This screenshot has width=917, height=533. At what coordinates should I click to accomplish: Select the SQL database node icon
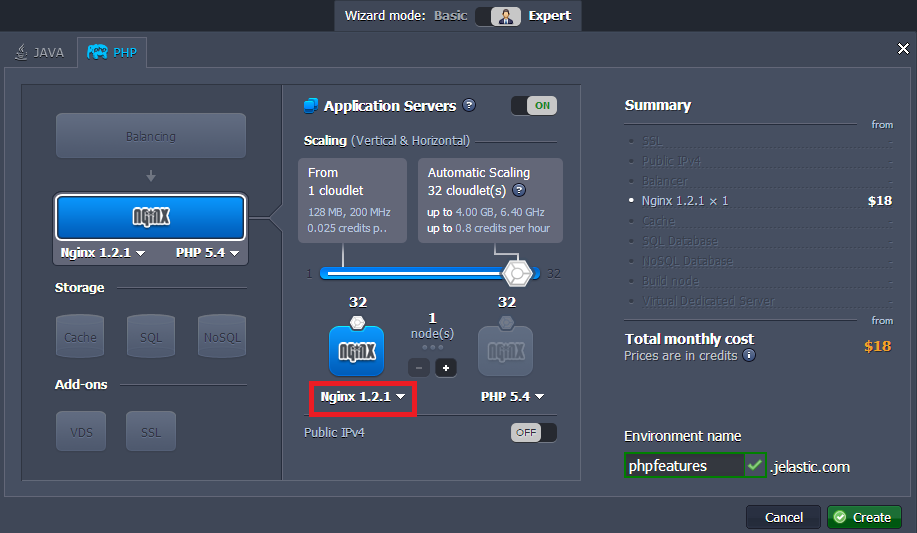pos(150,337)
